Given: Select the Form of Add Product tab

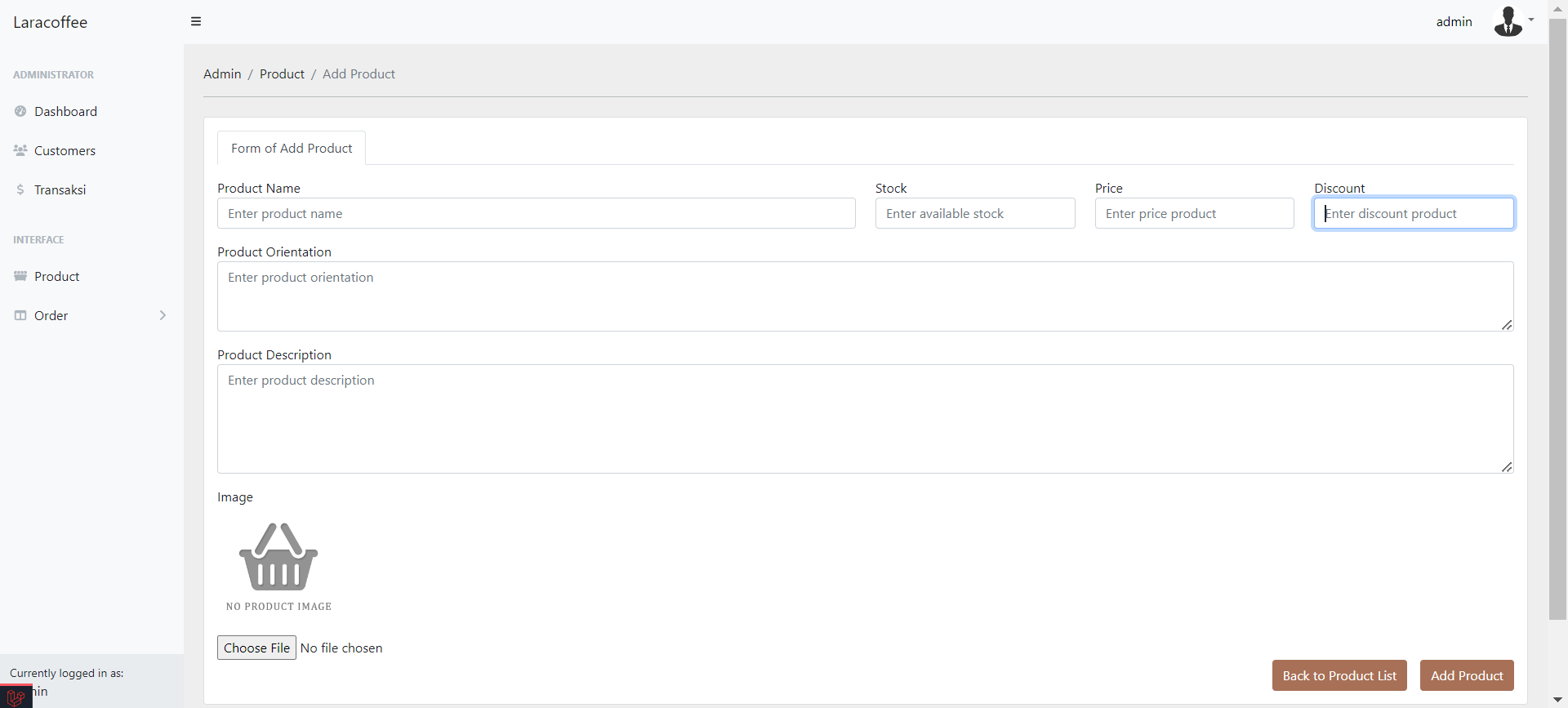Looking at the screenshot, I should 292,148.
